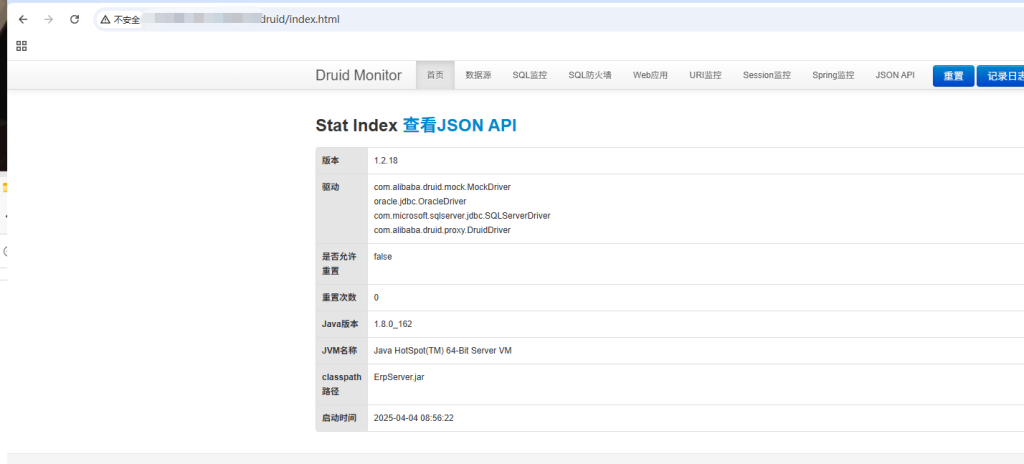1024x464 pixels.
Task: Click the not-secure warning icon
Action: click(105, 19)
